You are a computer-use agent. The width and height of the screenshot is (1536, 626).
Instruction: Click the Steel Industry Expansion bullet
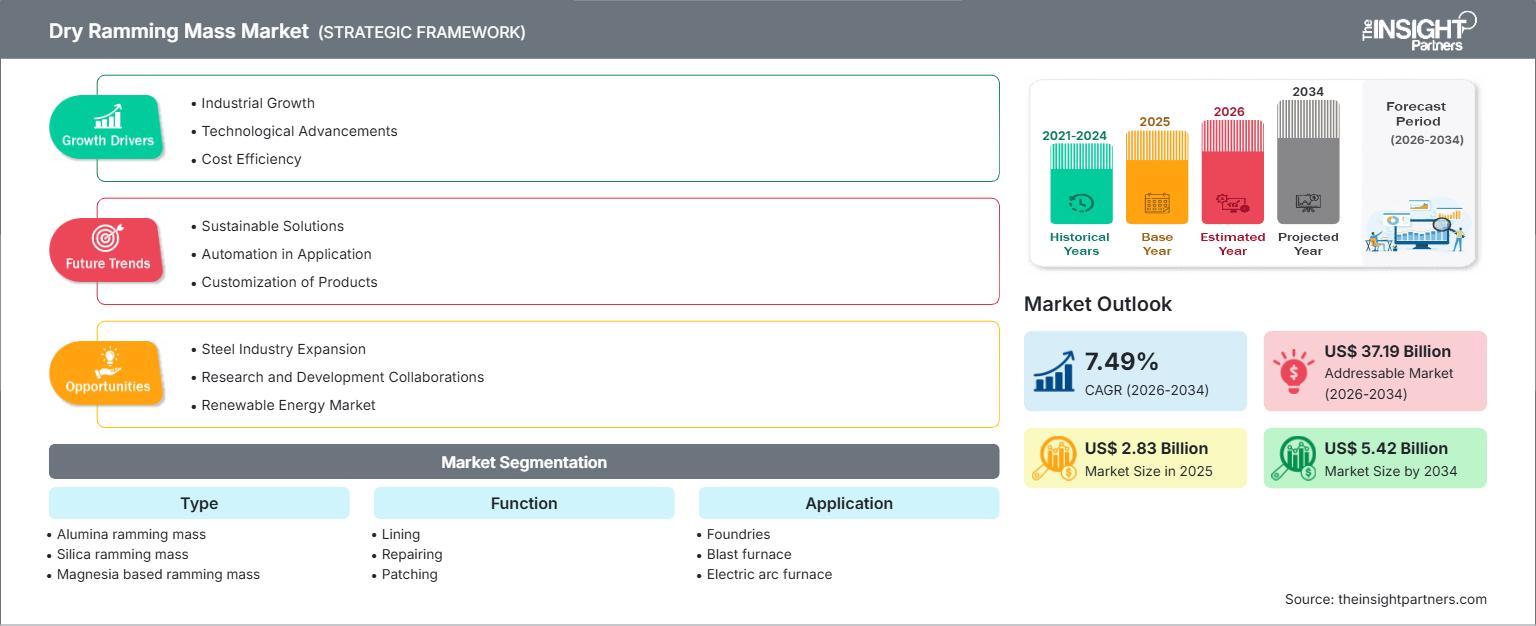[x=283, y=349]
